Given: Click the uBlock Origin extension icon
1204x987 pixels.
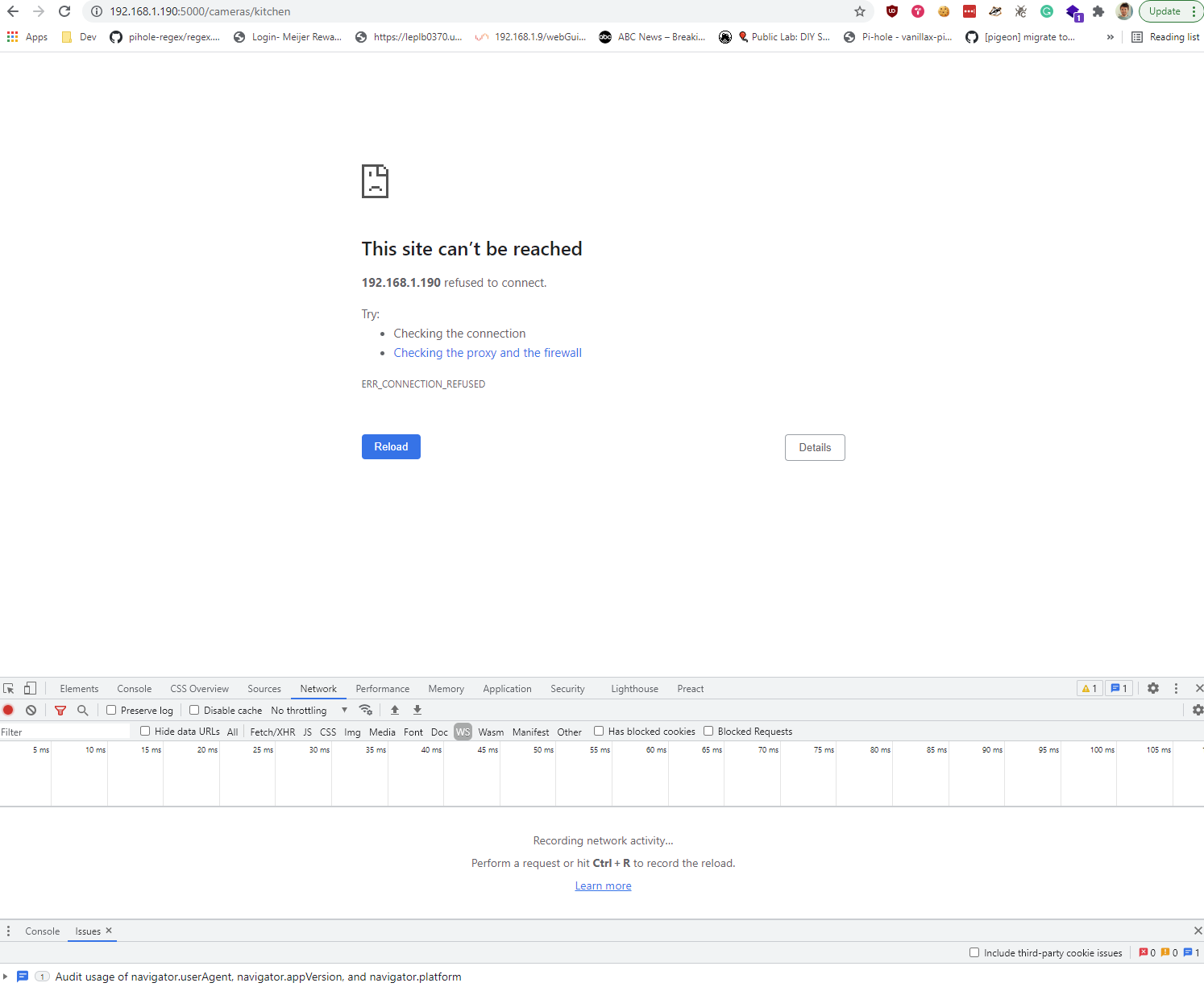Looking at the screenshot, I should (x=891, y=11).
